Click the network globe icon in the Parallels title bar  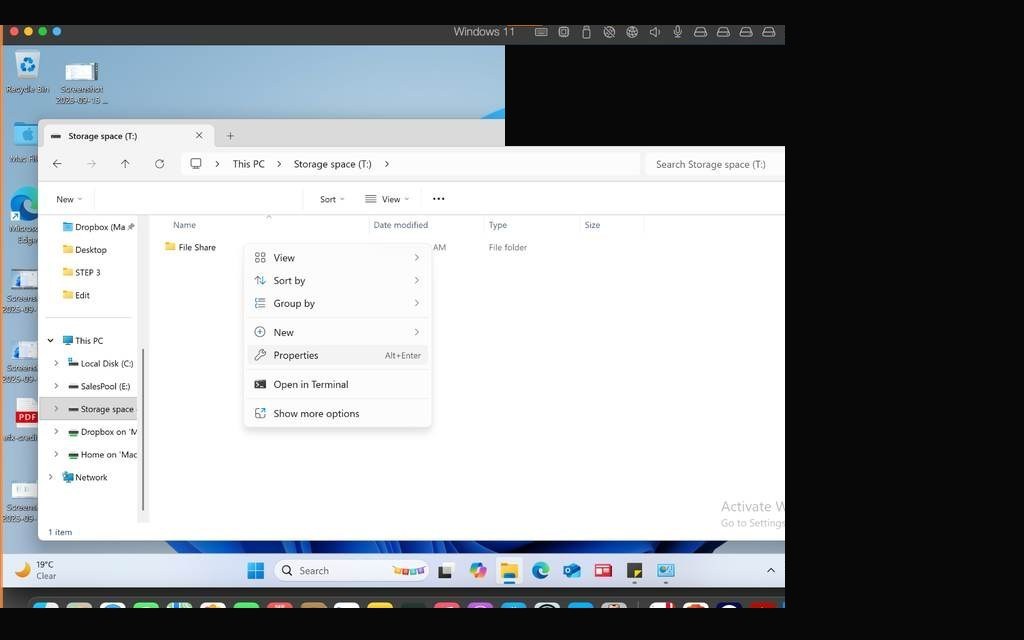point(632,32)
